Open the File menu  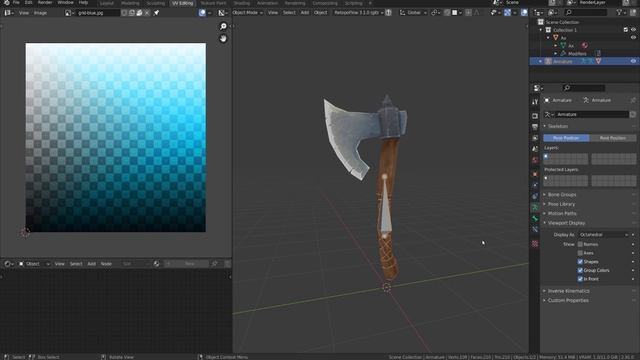(x=16, y=2)
